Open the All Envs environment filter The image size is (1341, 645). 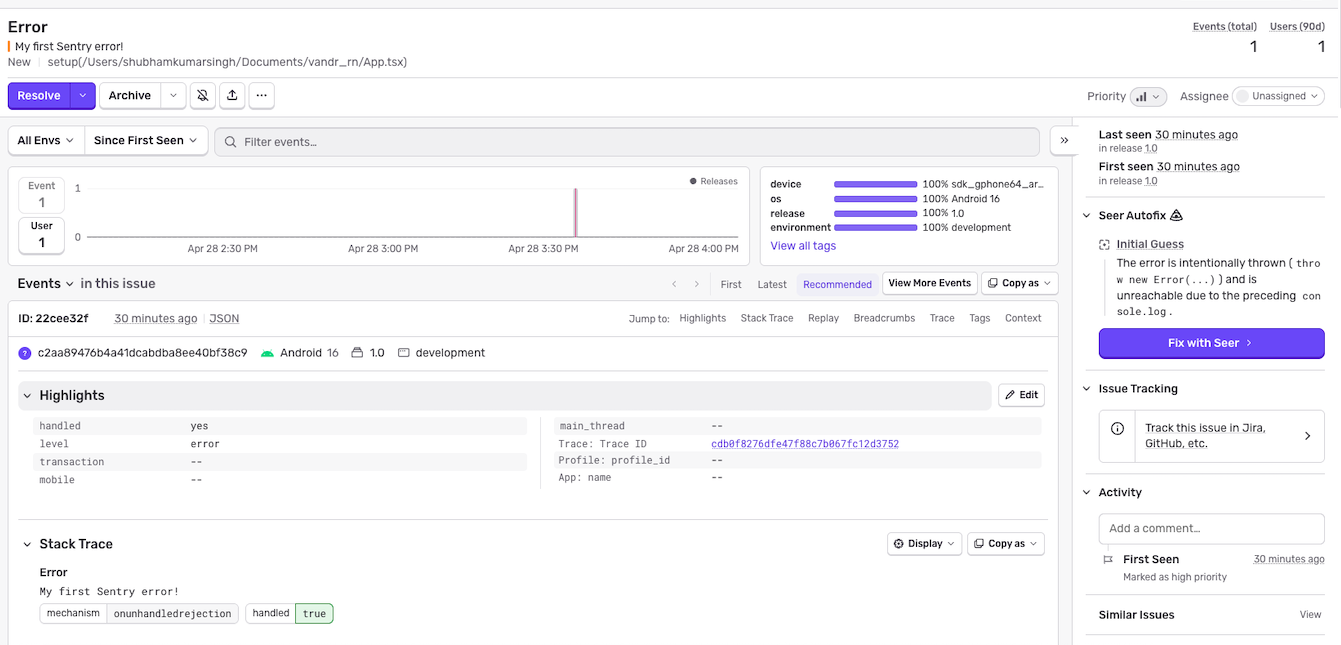tap(46, 141)
